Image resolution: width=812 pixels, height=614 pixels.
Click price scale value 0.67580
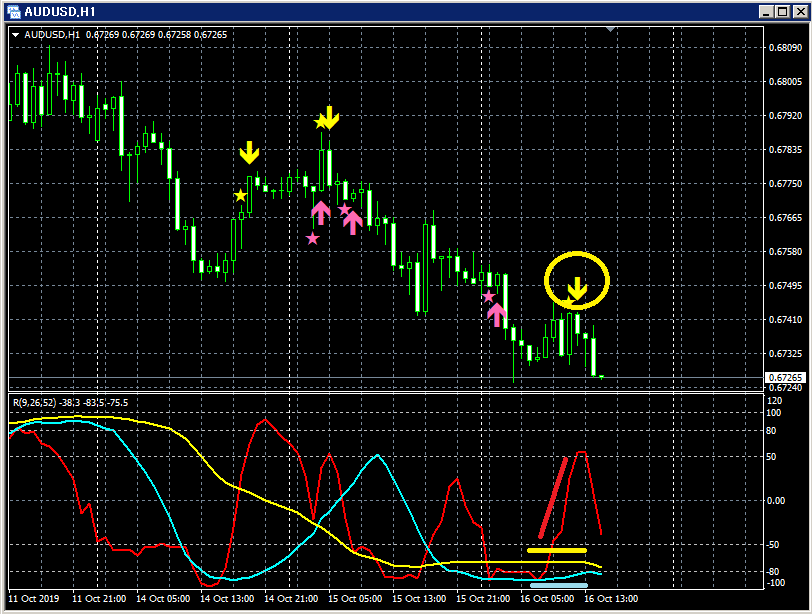point(785,252)
